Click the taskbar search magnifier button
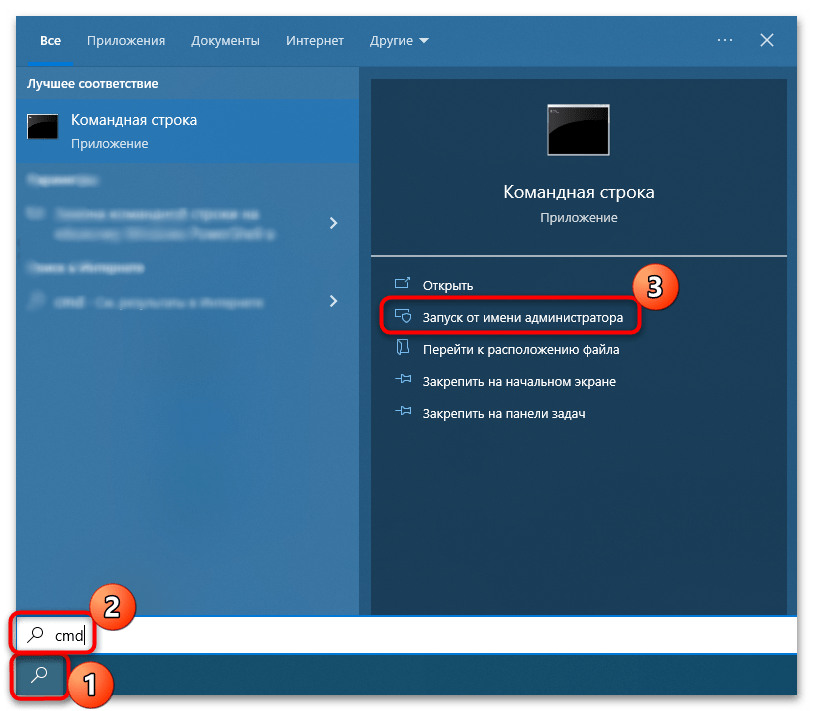Viewport: 813px width, 711px height. [39, 675]
